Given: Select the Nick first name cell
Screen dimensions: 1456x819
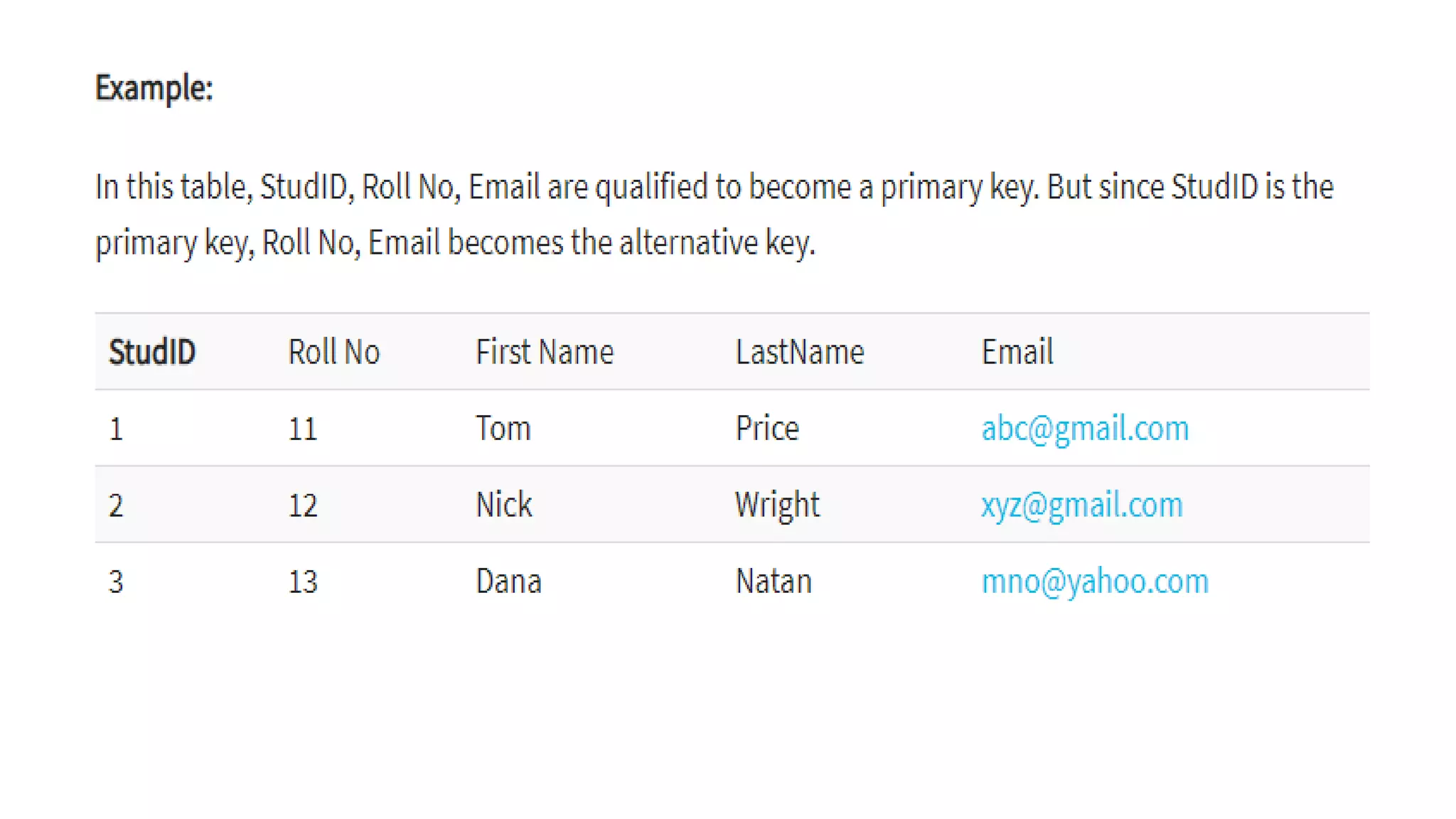Looking at the screenshot, I should (x=504, y=505).
